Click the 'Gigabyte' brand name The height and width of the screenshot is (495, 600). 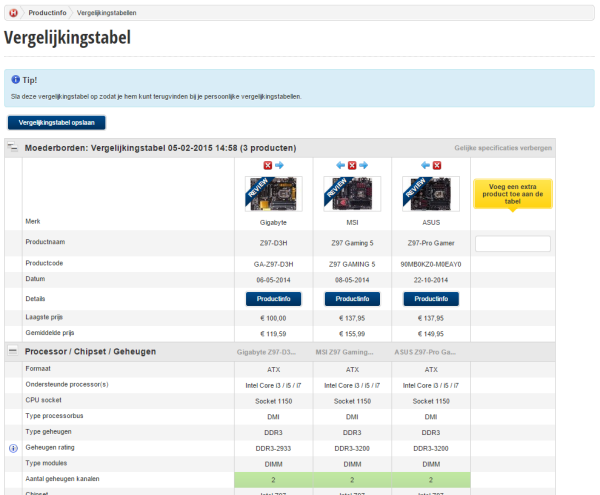pos(273,223)
